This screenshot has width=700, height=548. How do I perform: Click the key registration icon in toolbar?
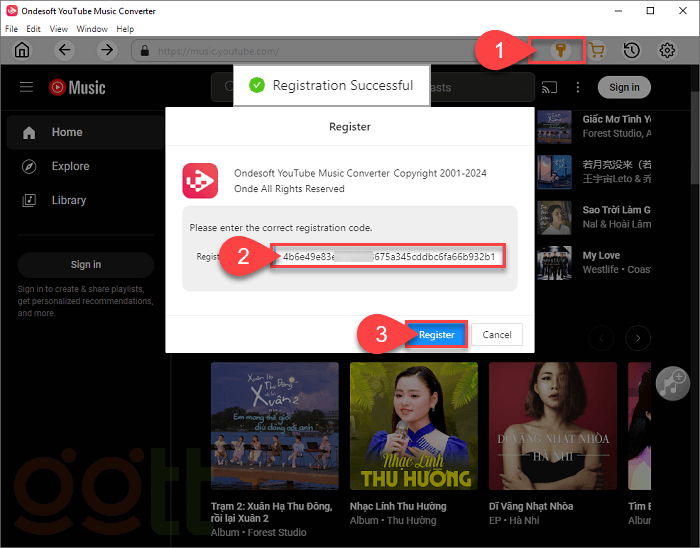[x=562, y=51]
